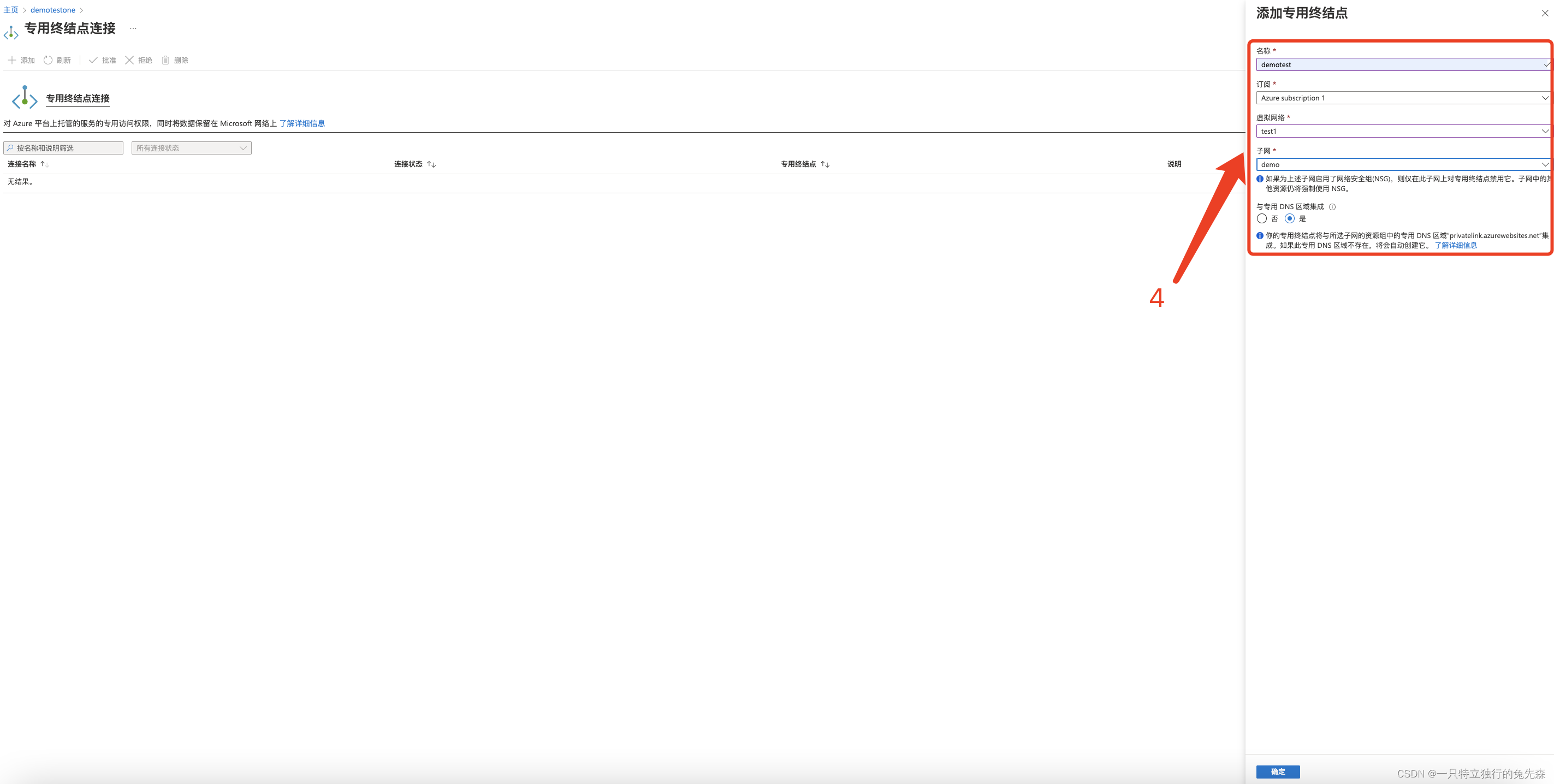Click the Add (添加) plus icon
This screenshot has height=784, width=1554.
11,60
